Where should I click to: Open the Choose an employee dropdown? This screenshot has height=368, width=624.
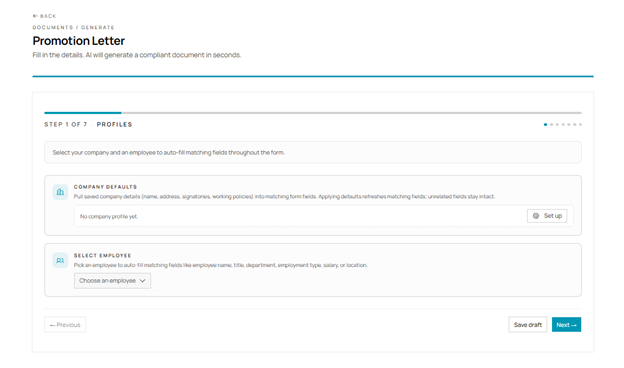tap(112, 281)
